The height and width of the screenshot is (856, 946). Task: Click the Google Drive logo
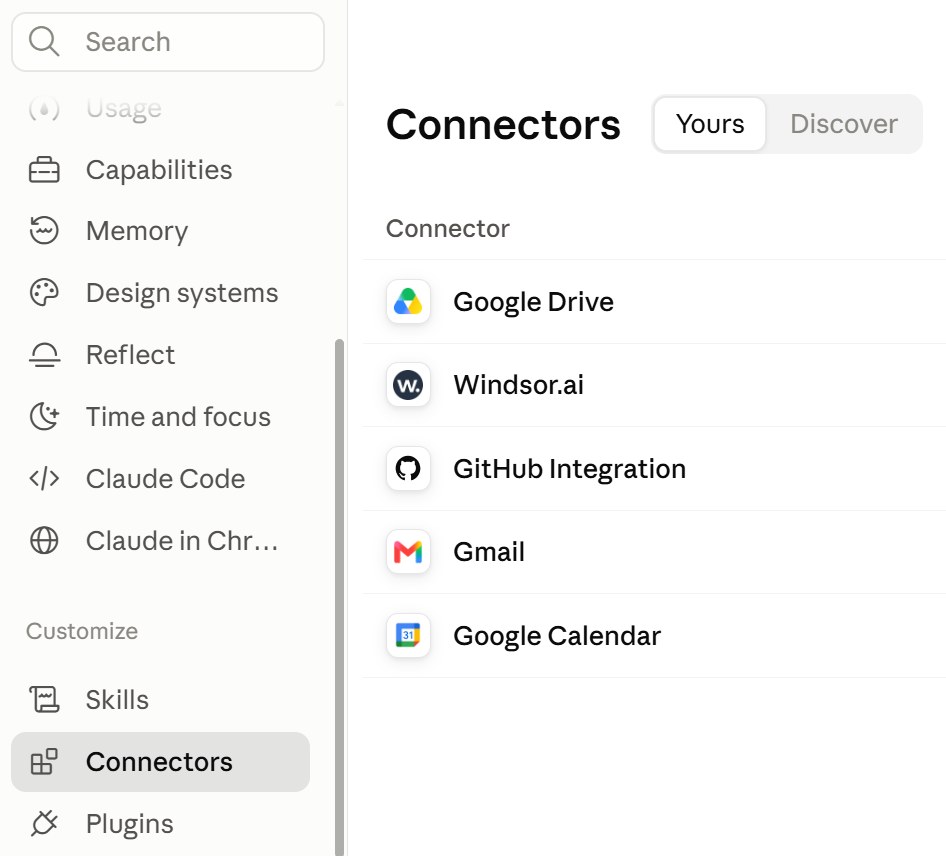coord(408,302)
